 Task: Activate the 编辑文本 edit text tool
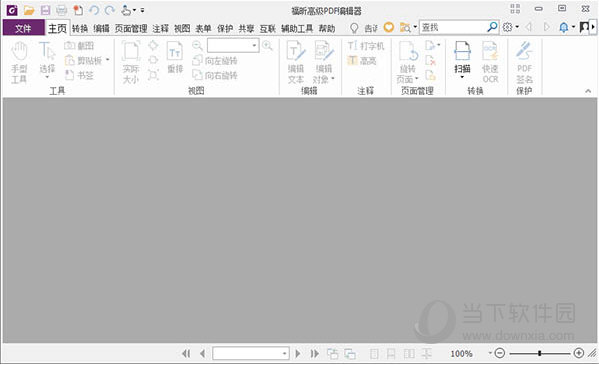click(x=296, y=62)
